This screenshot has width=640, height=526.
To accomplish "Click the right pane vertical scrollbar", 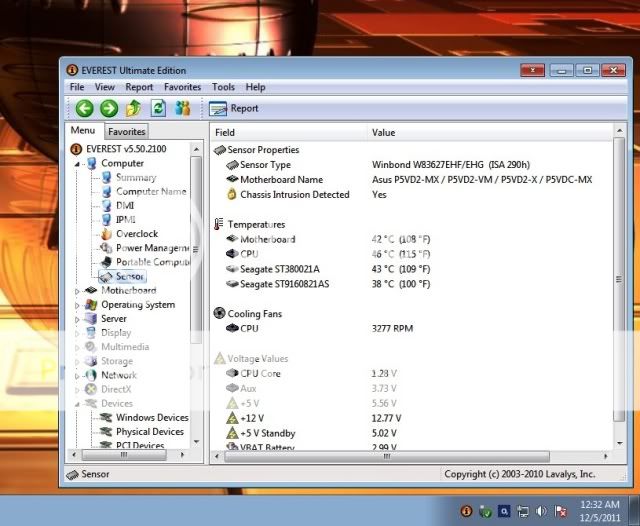I will [619, 280].
